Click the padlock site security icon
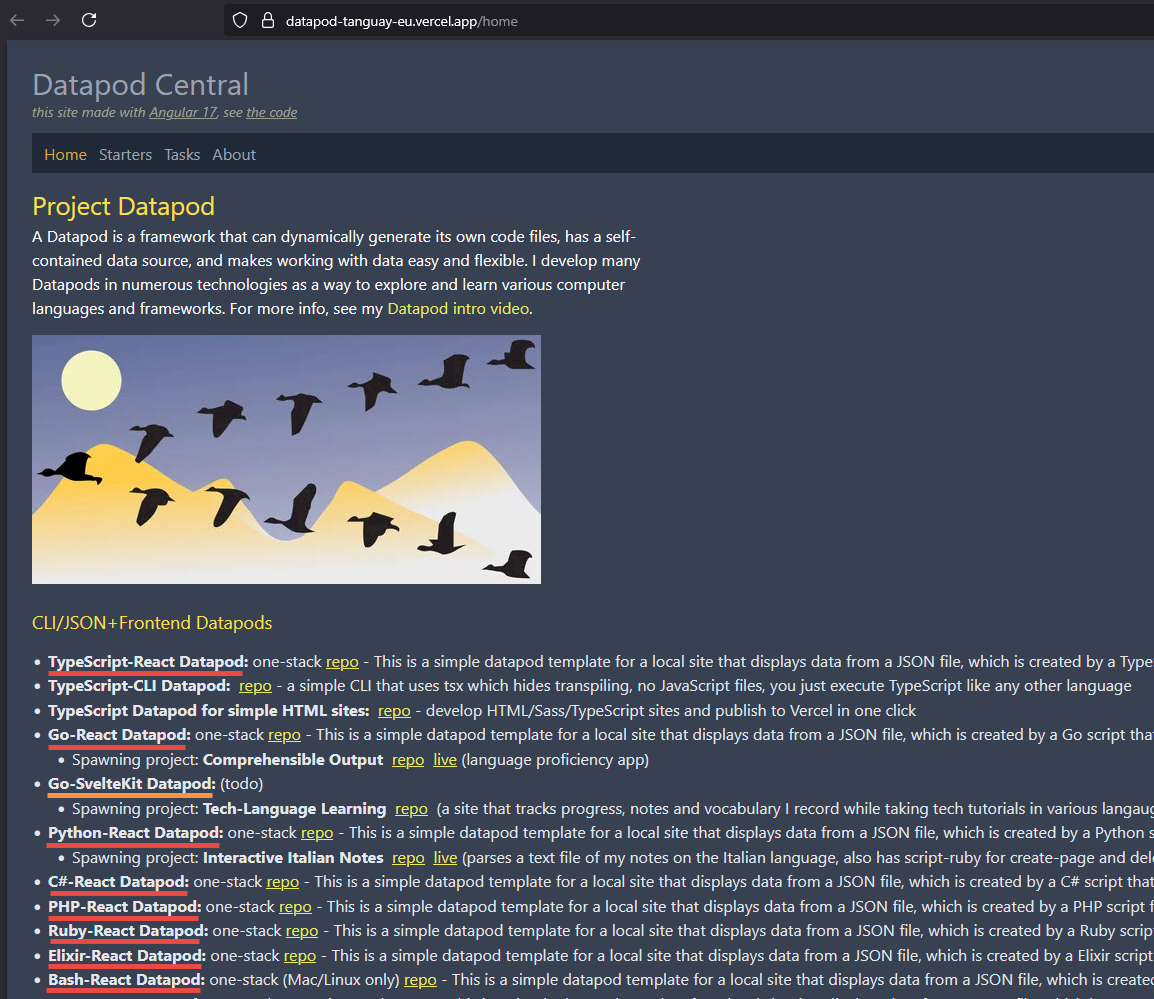The height and width of the screenshot is (999, 1154). [x=266, y=20]
